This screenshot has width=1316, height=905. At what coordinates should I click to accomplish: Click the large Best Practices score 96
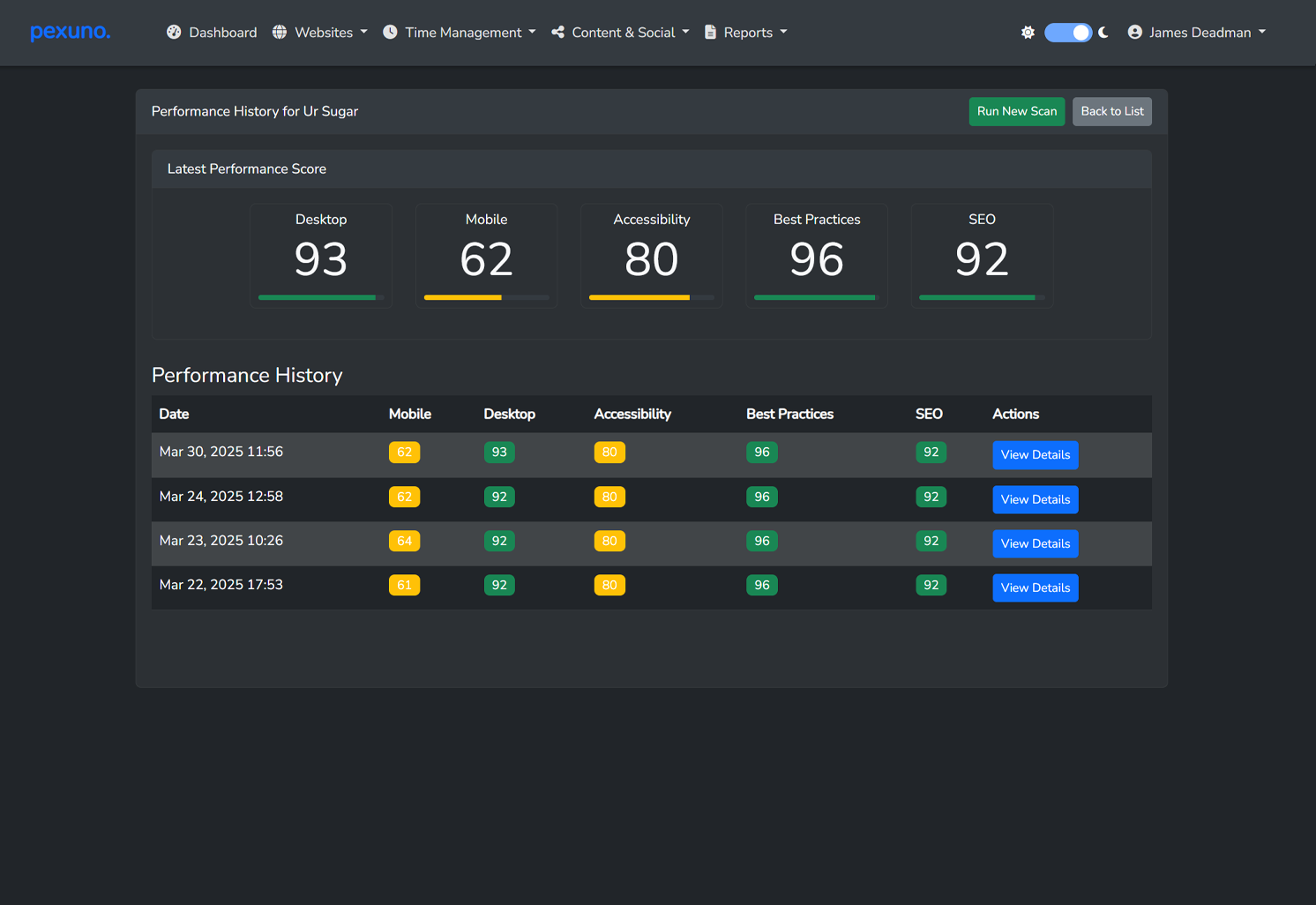817,259
